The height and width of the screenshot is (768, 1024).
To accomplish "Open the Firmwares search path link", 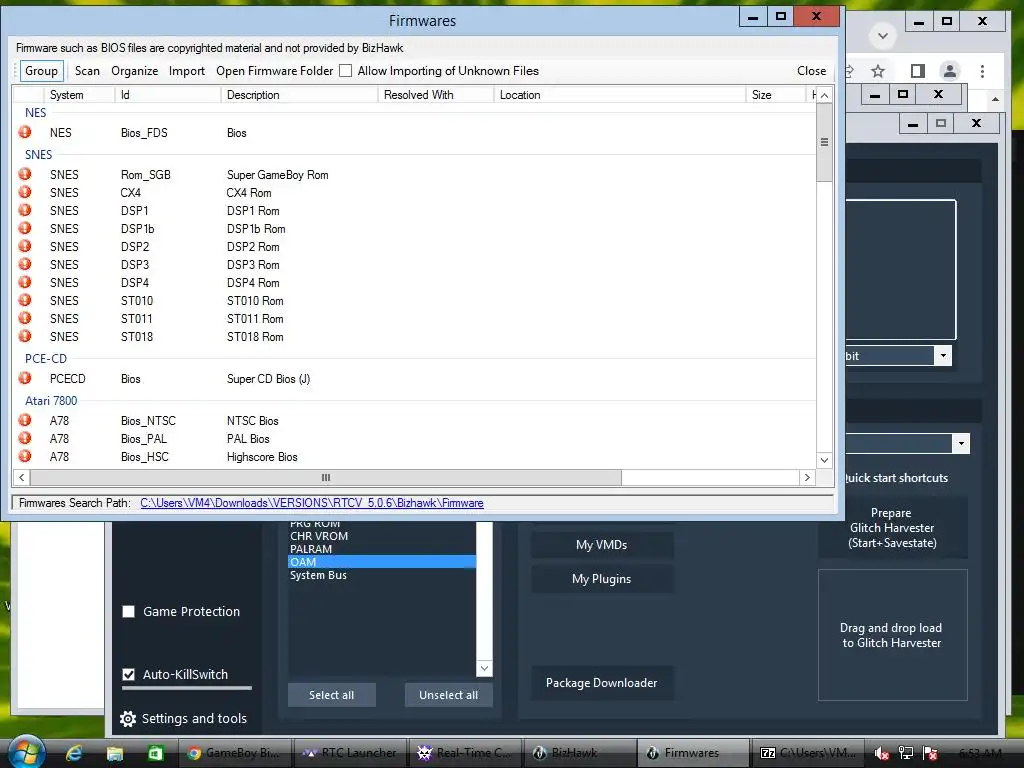I will coord(312,503).
